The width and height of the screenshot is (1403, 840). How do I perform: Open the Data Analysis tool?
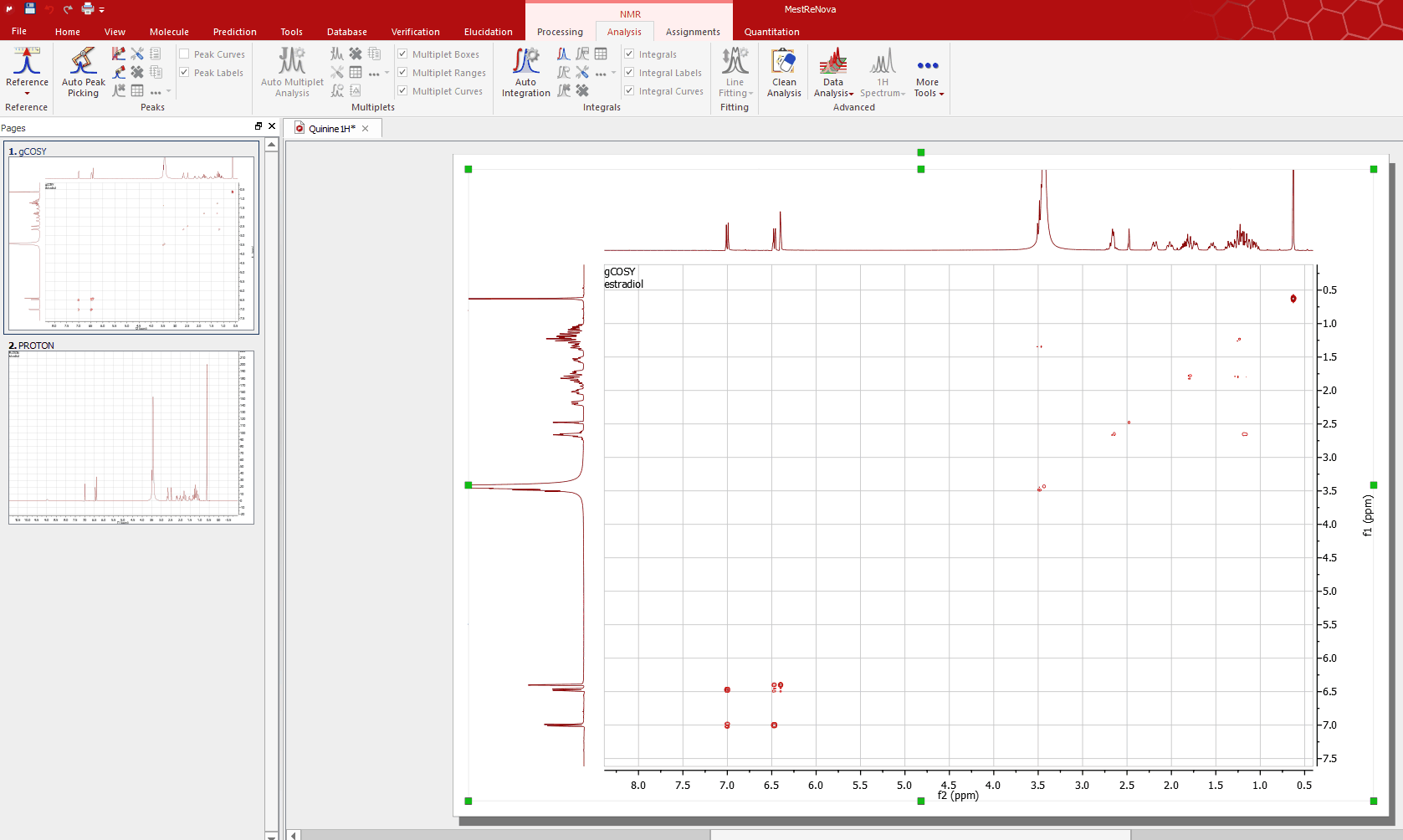pyautogui.click(x=833, y=72)
